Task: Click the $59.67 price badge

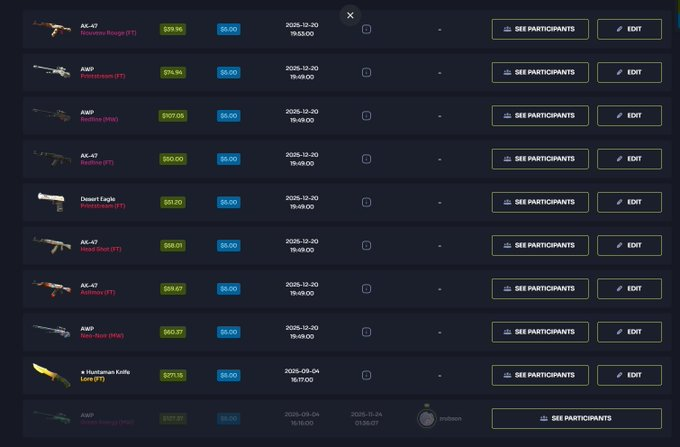Action: click(173, 289)
